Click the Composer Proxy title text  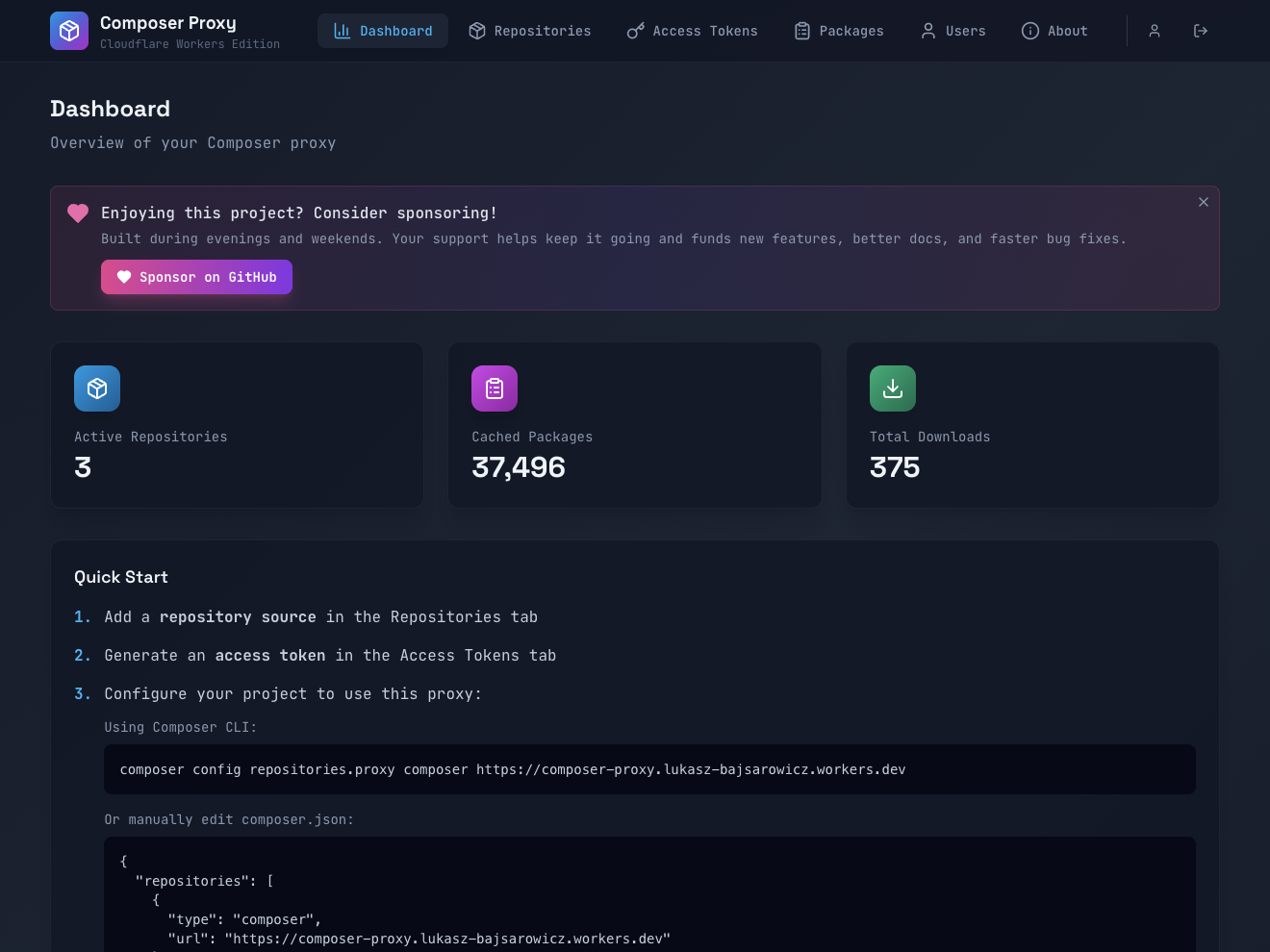(x=168, y=23)
